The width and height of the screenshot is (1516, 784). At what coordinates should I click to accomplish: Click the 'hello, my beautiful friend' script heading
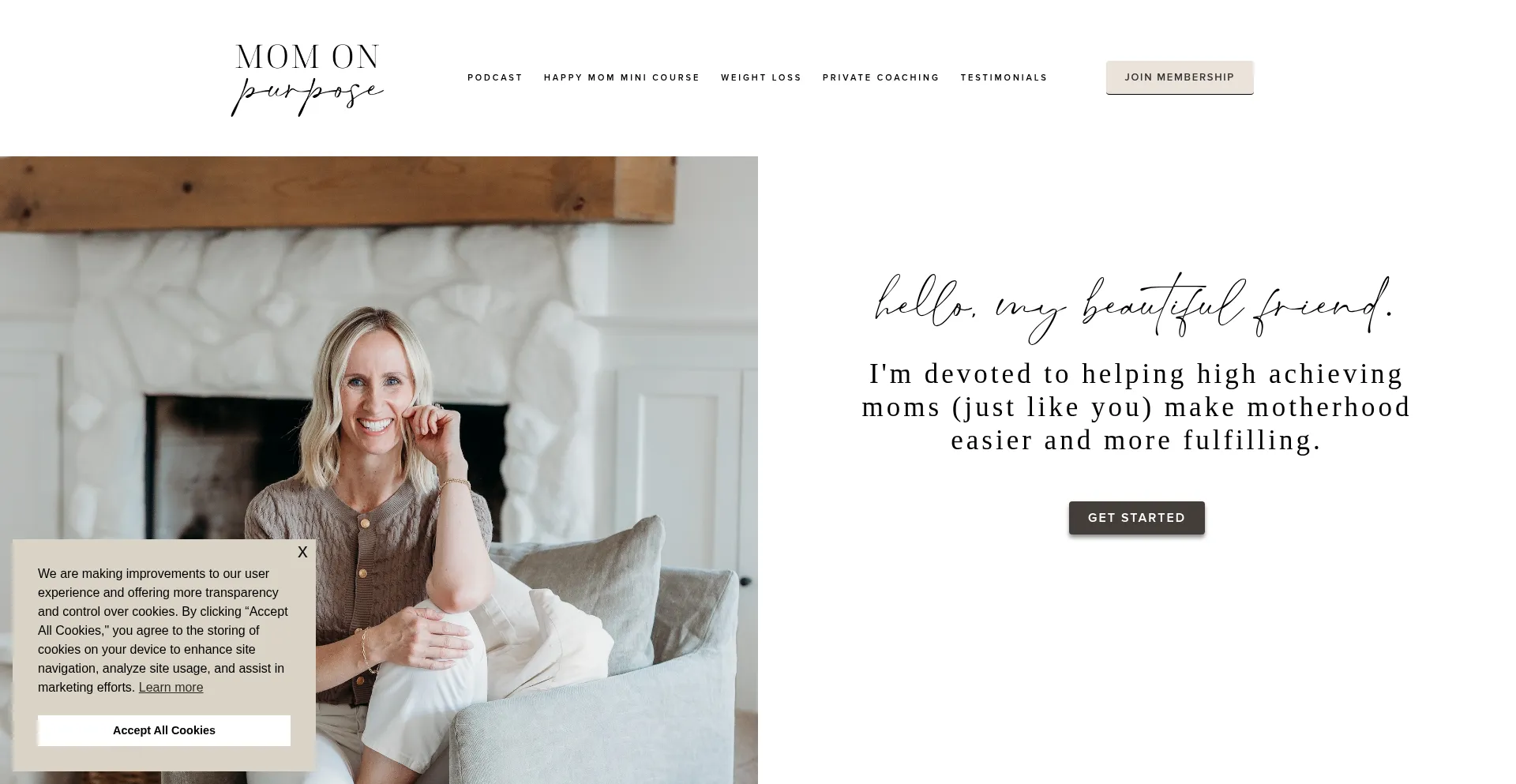(1135, 308)
